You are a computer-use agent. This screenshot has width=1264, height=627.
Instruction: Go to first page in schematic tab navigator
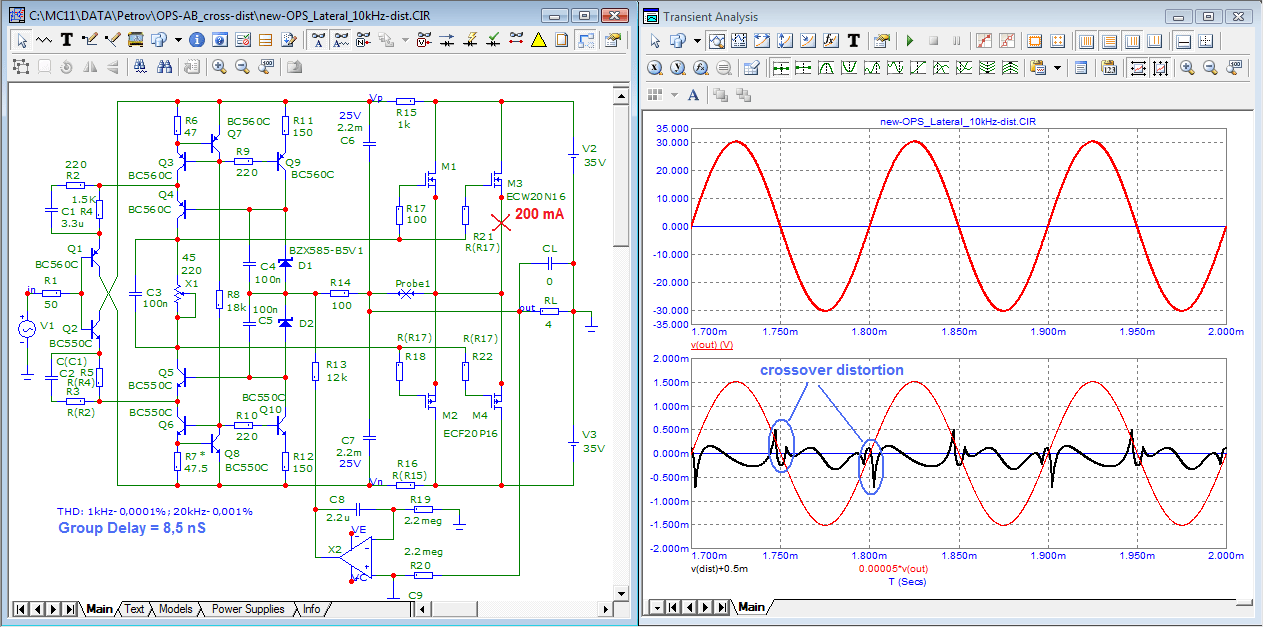(22, 609)
